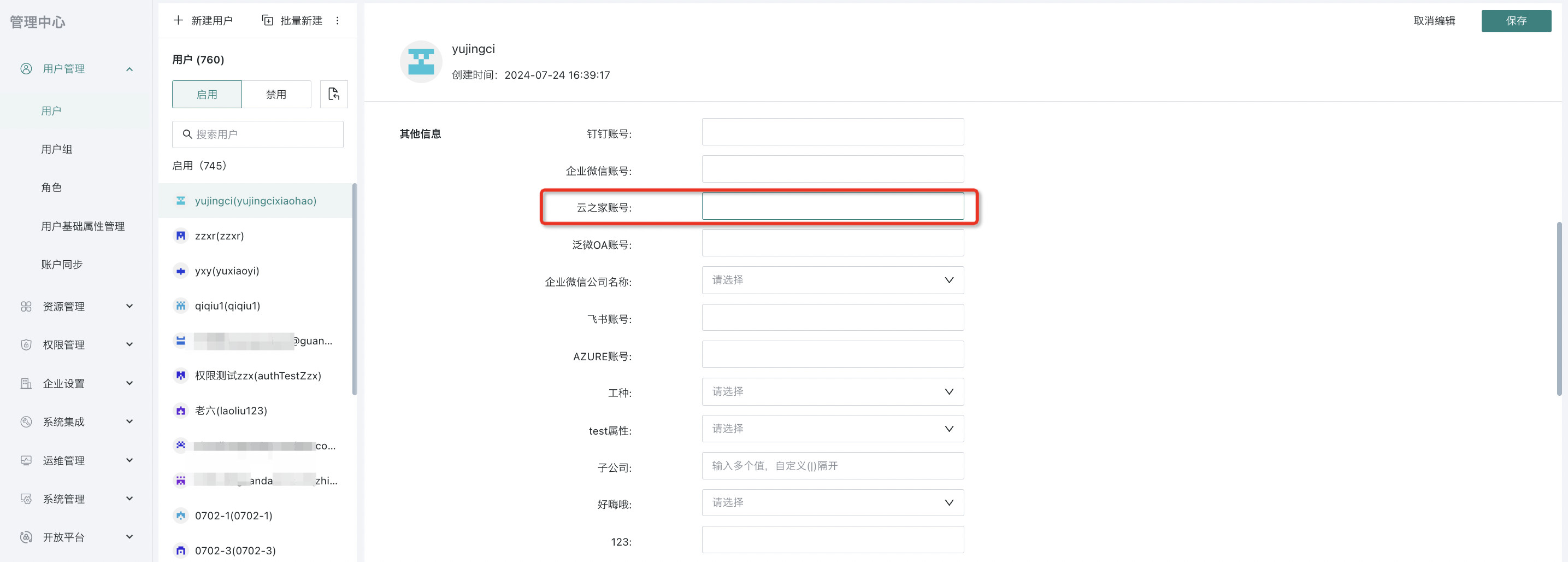Click the 批量新建 batch create icon
The image size is (1568, 562).
pos(268,21)
